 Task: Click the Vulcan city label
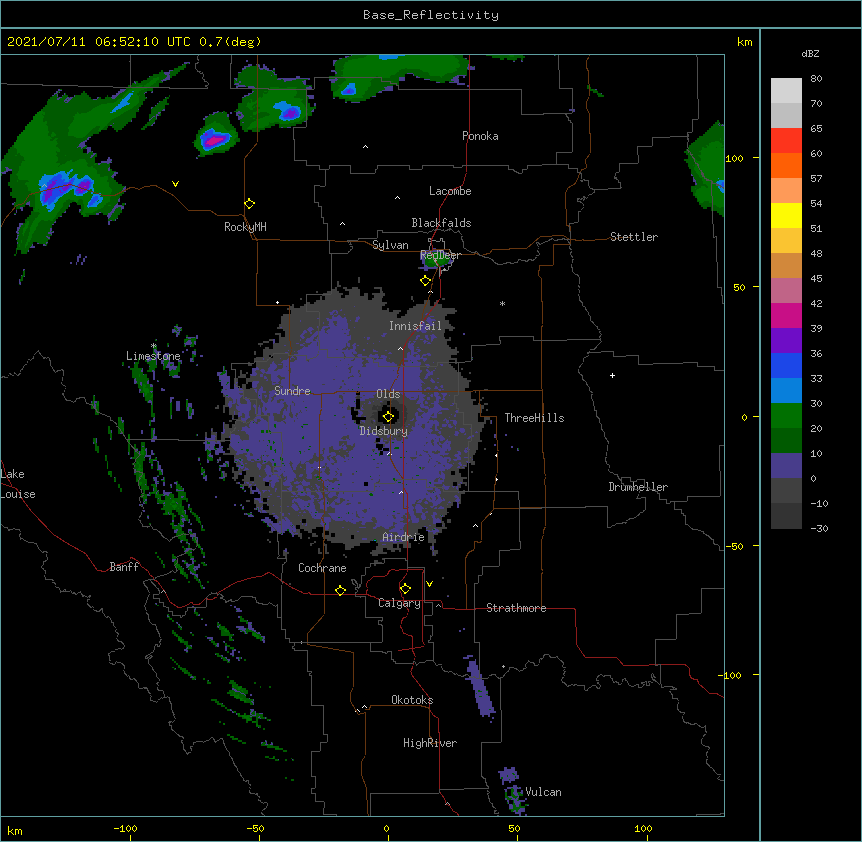point(543,792)
